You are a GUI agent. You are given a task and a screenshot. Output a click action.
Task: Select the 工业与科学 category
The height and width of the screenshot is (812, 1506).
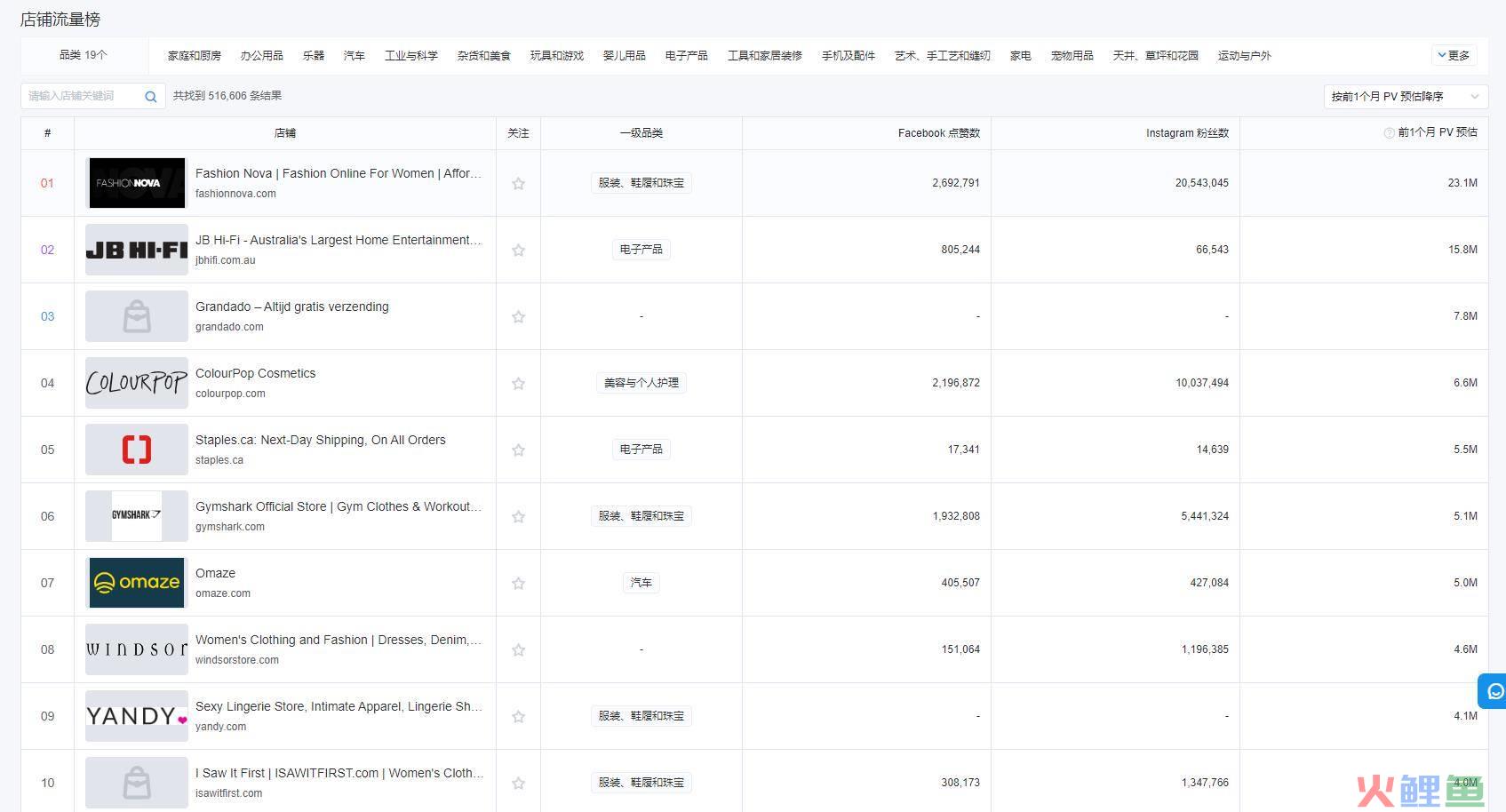click(x=411, y=55)
